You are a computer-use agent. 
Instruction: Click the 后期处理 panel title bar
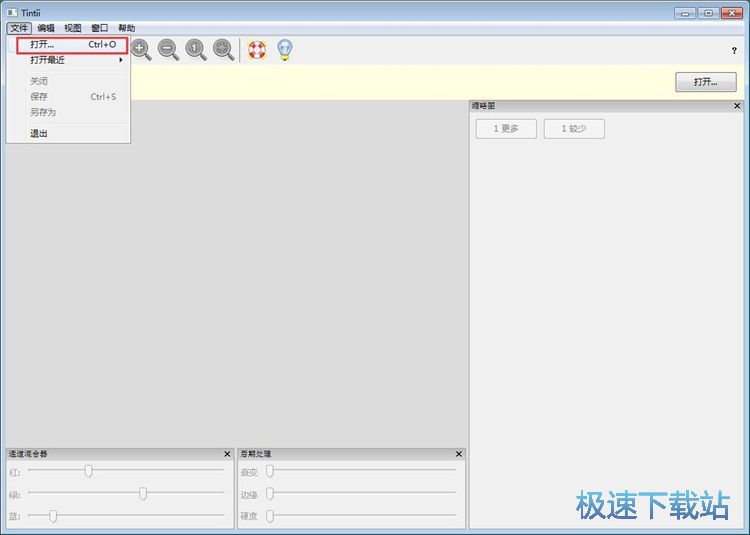[352, 454]
